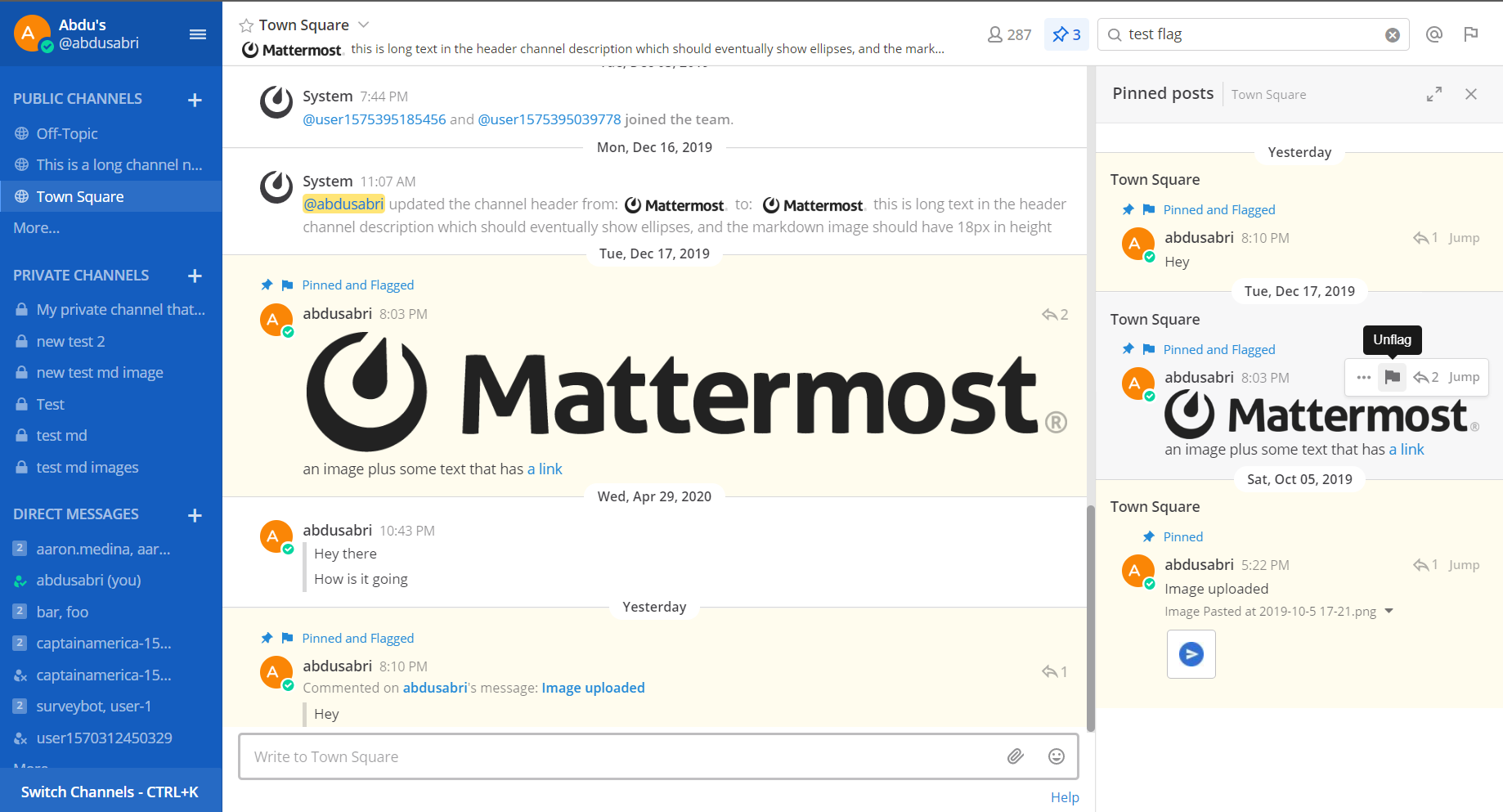Open the main hamburger menu
This screenshot has height=812, width=1503.
(x=198, y=34)
